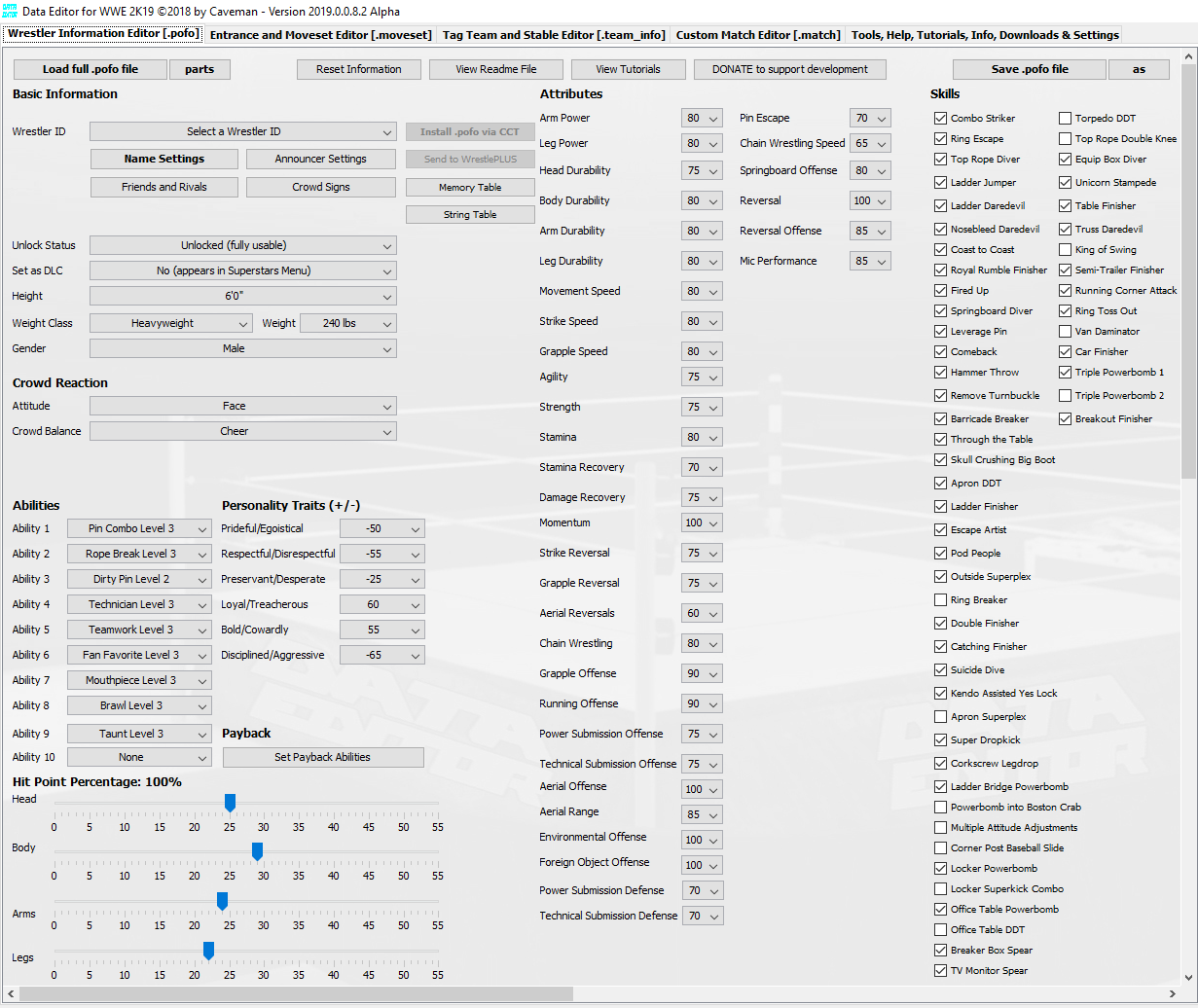Open the Pin Escape attribute dropdown
The height and width of the screenshot is (1008, 1198).
pyautogui.click(x=870, y=119)
